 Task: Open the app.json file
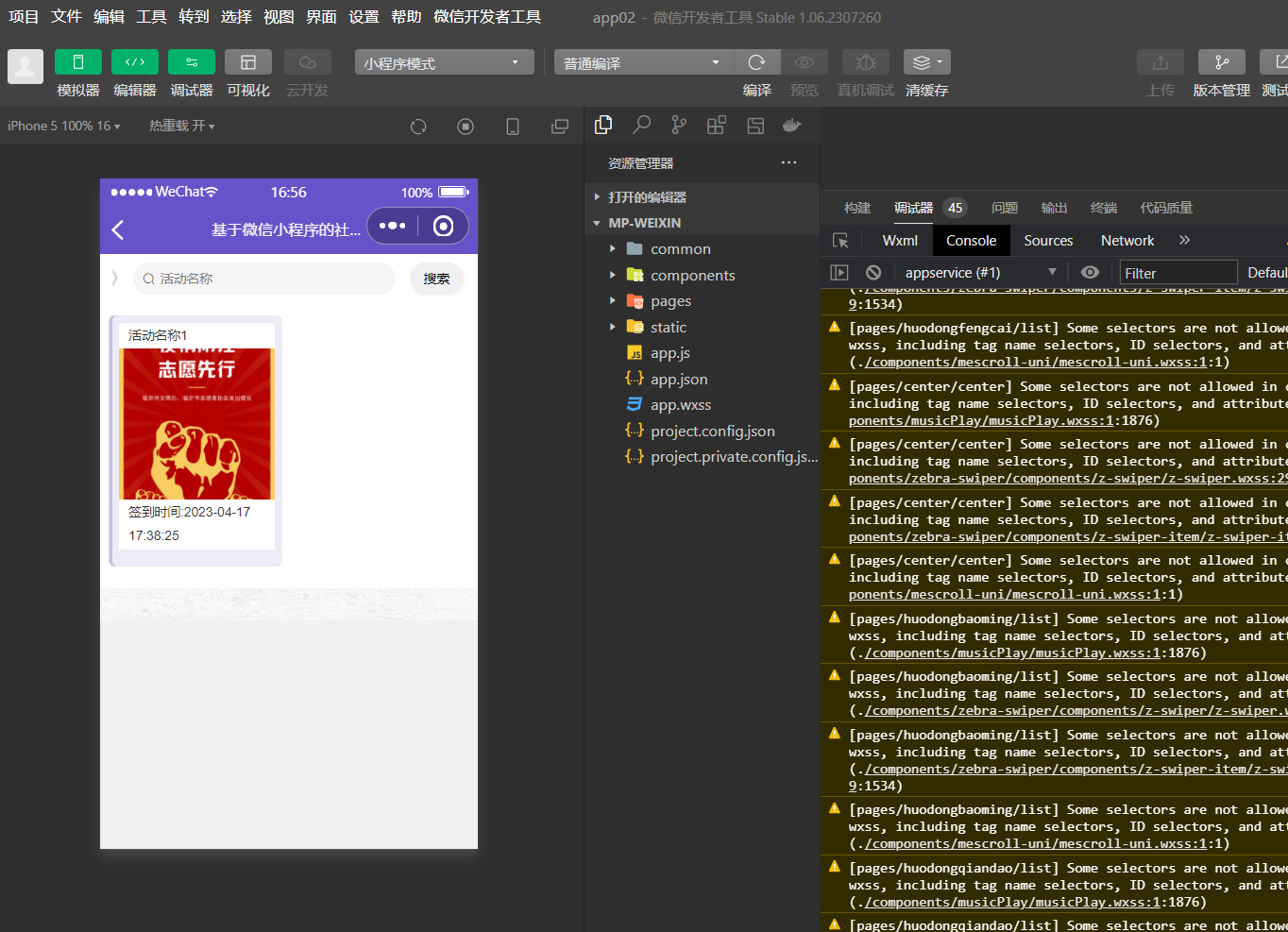(703, 380)
